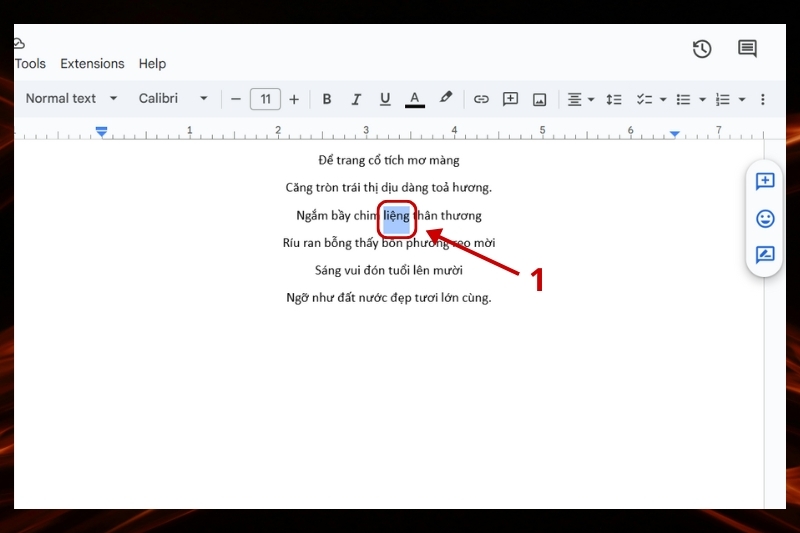Click the word "thương" in the third line

click(x=461, y=216)
